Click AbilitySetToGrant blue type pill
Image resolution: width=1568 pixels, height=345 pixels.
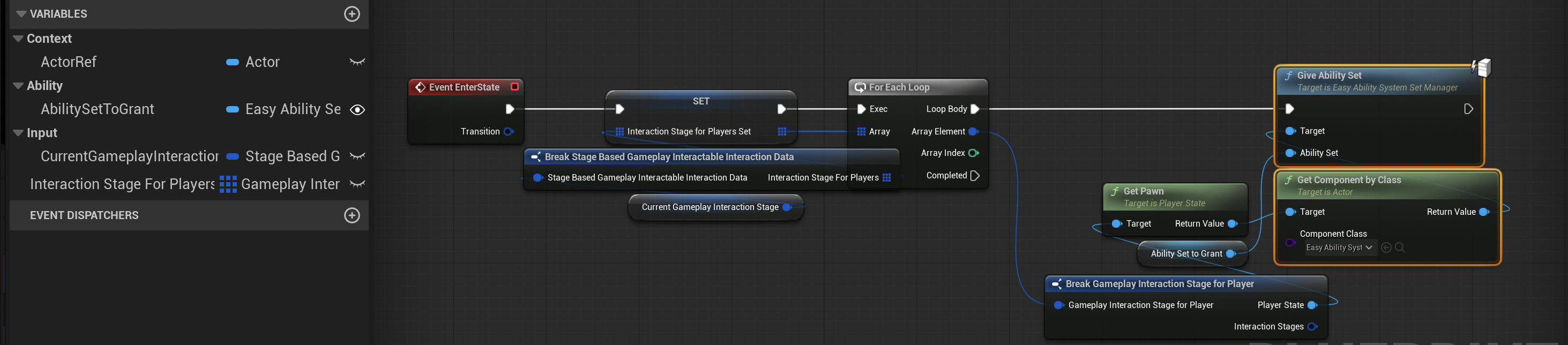tap(232, 109)
